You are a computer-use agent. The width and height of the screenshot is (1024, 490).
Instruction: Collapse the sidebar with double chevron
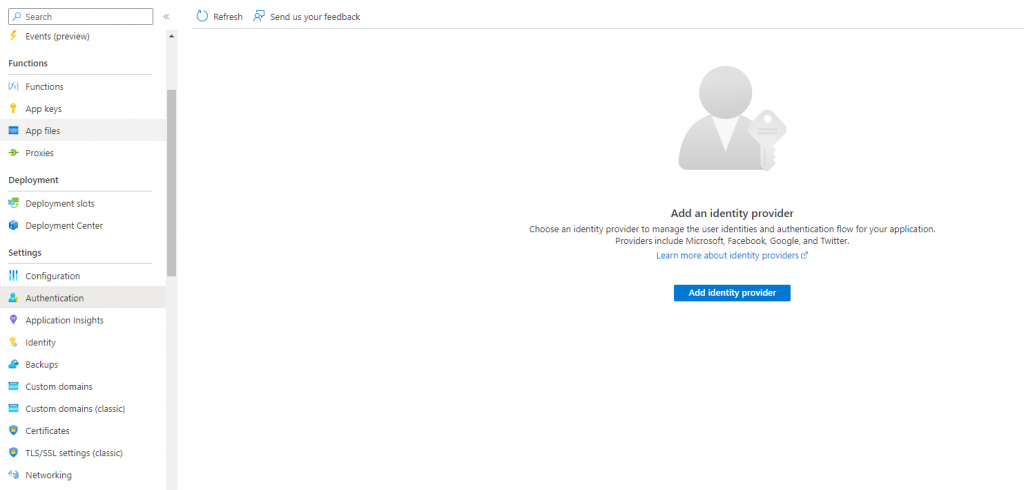coord(166,17)
